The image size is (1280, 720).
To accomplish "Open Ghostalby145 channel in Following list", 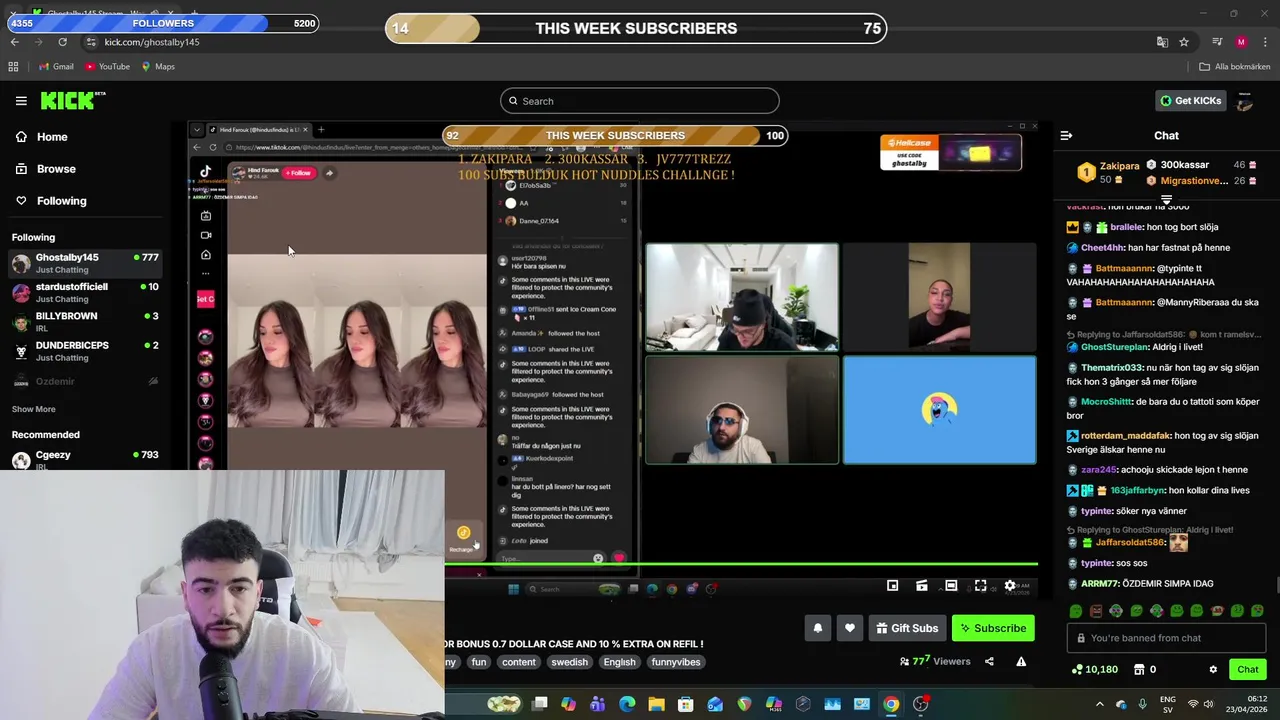I will click(x=85, y=263).
